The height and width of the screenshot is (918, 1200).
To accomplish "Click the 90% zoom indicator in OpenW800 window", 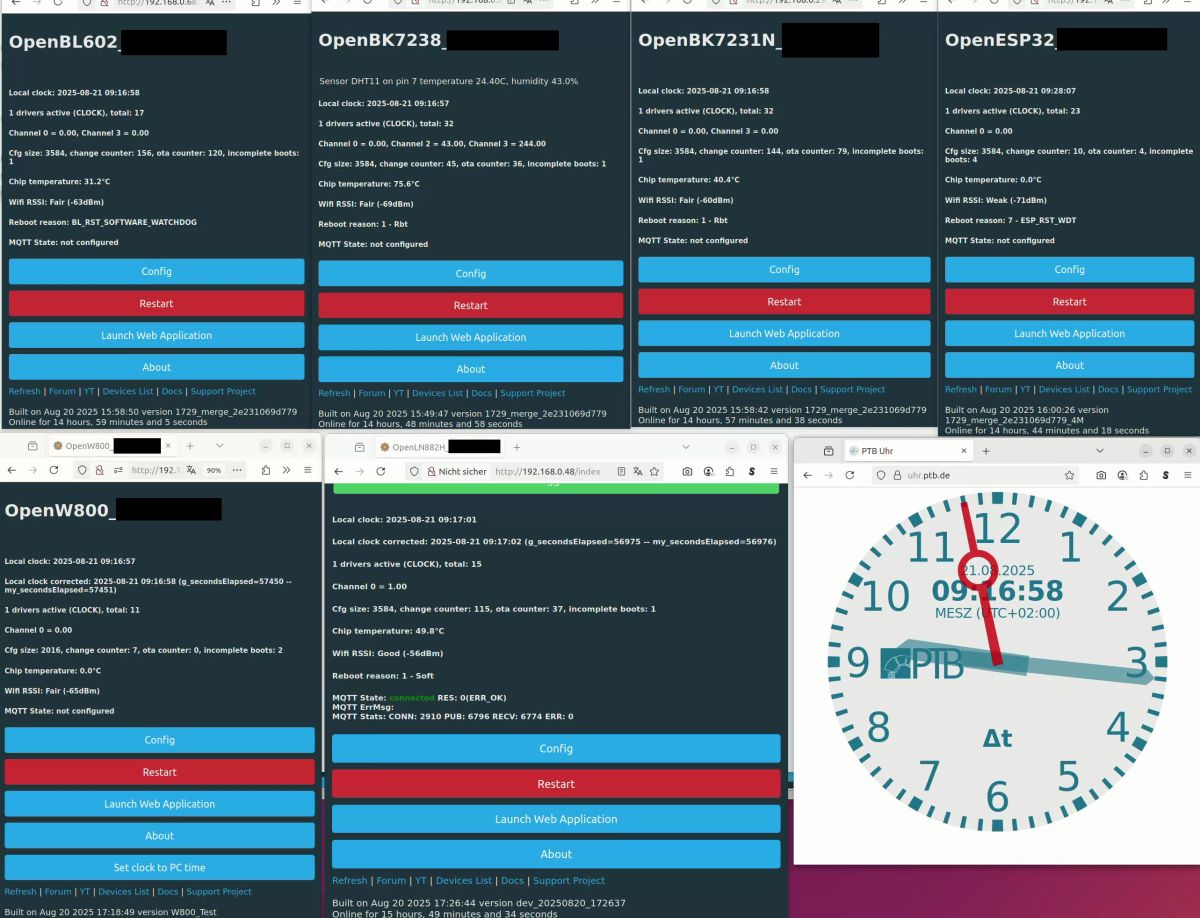I will pos(214,470).
